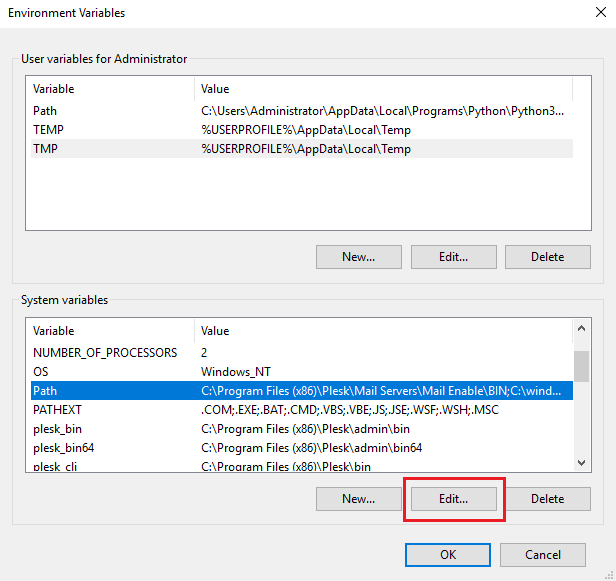616x581 pixels.
Task: Confirm dialog with OK button
Action: (448, 554)
